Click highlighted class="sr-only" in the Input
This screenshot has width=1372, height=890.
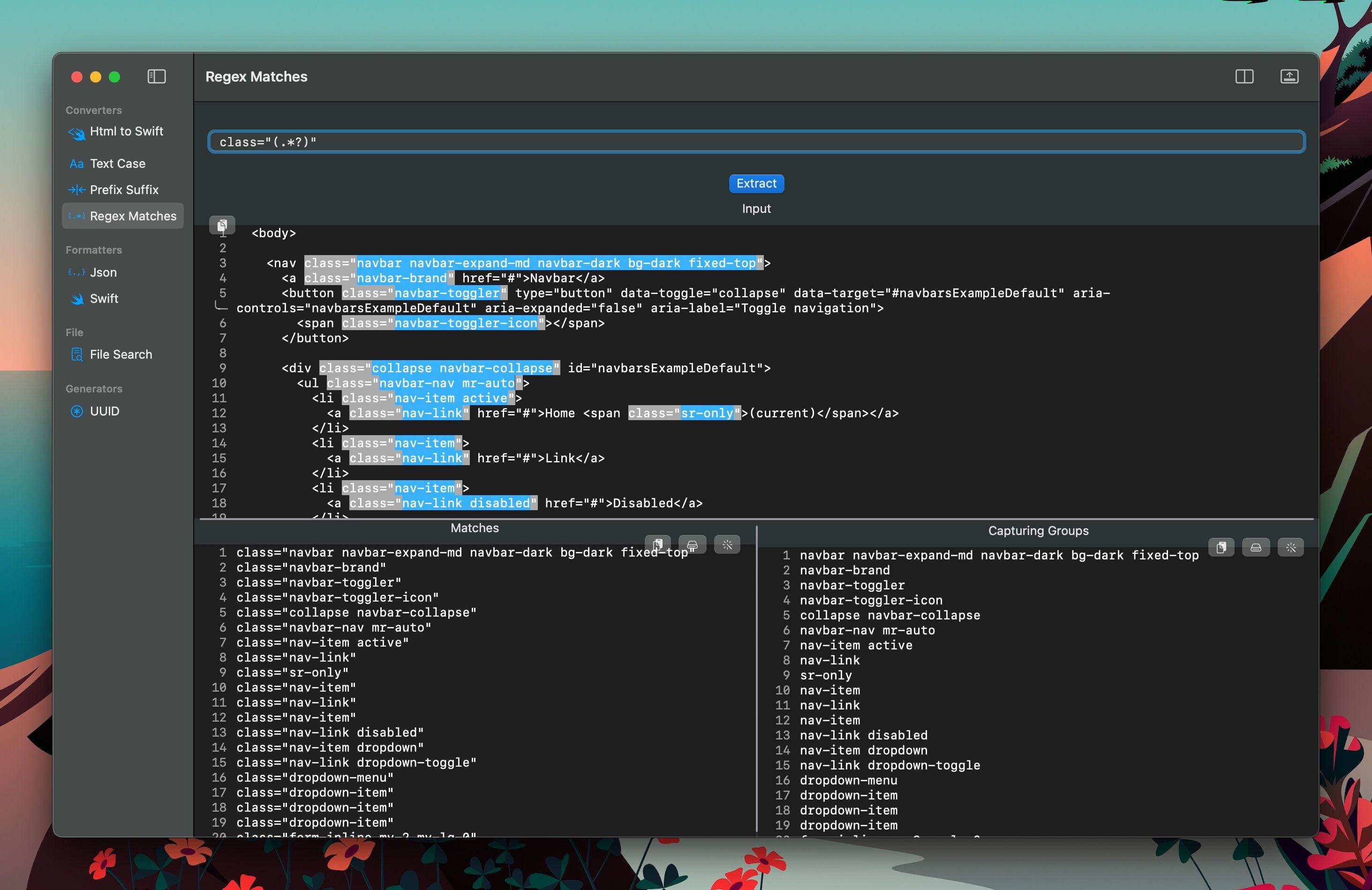(x=684, y=413)
